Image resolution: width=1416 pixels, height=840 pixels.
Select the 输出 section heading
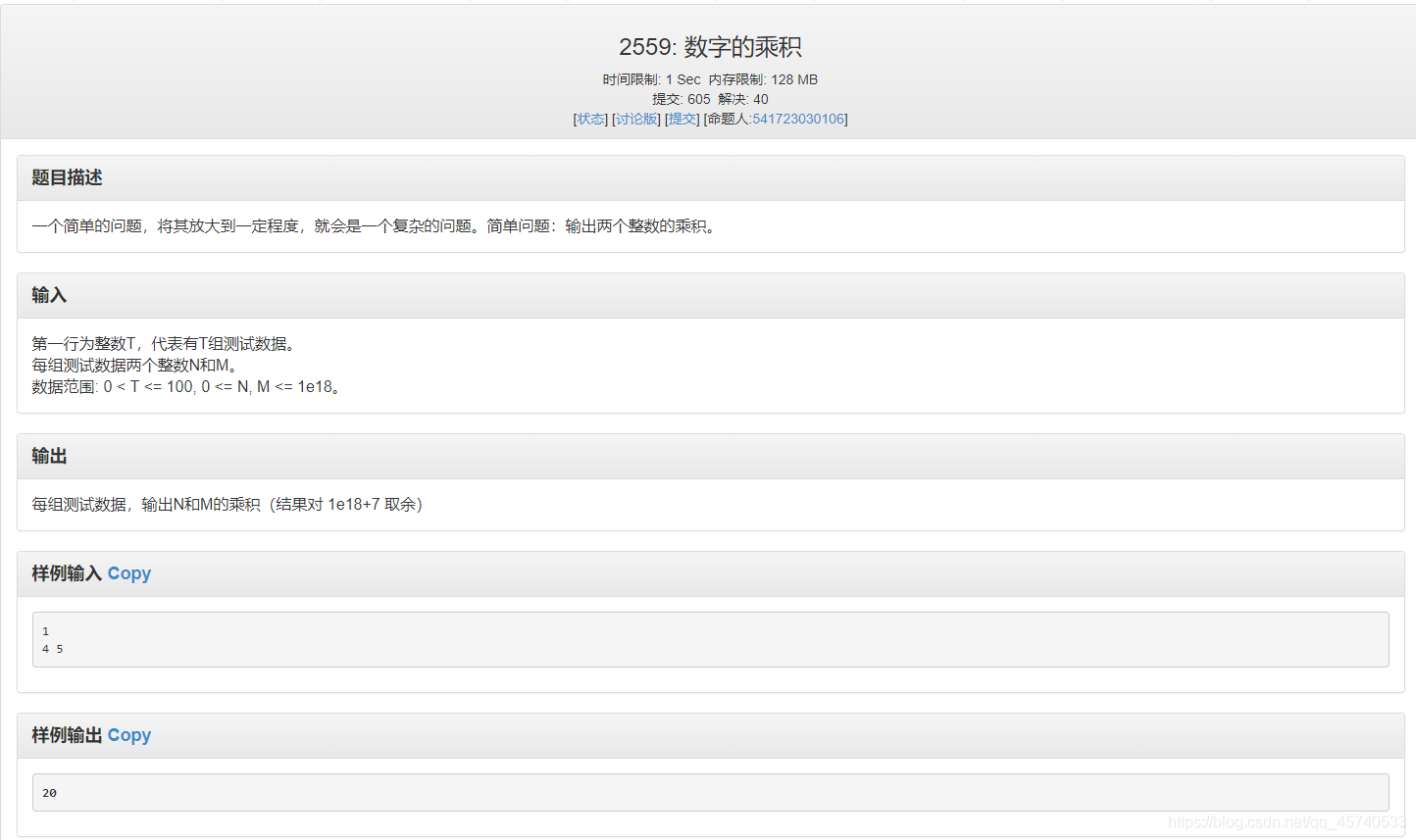click(x=49, y=456)
